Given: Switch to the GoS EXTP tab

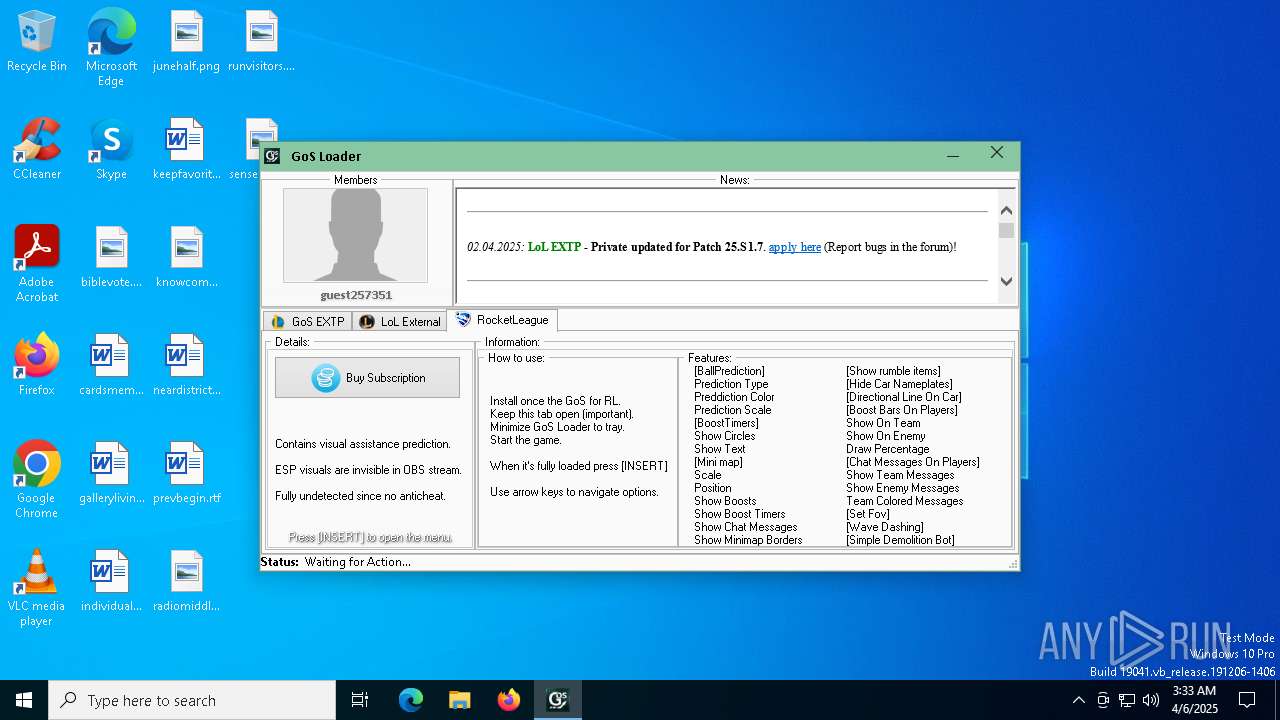Looking at the screenshot, I should click(307, 321).
